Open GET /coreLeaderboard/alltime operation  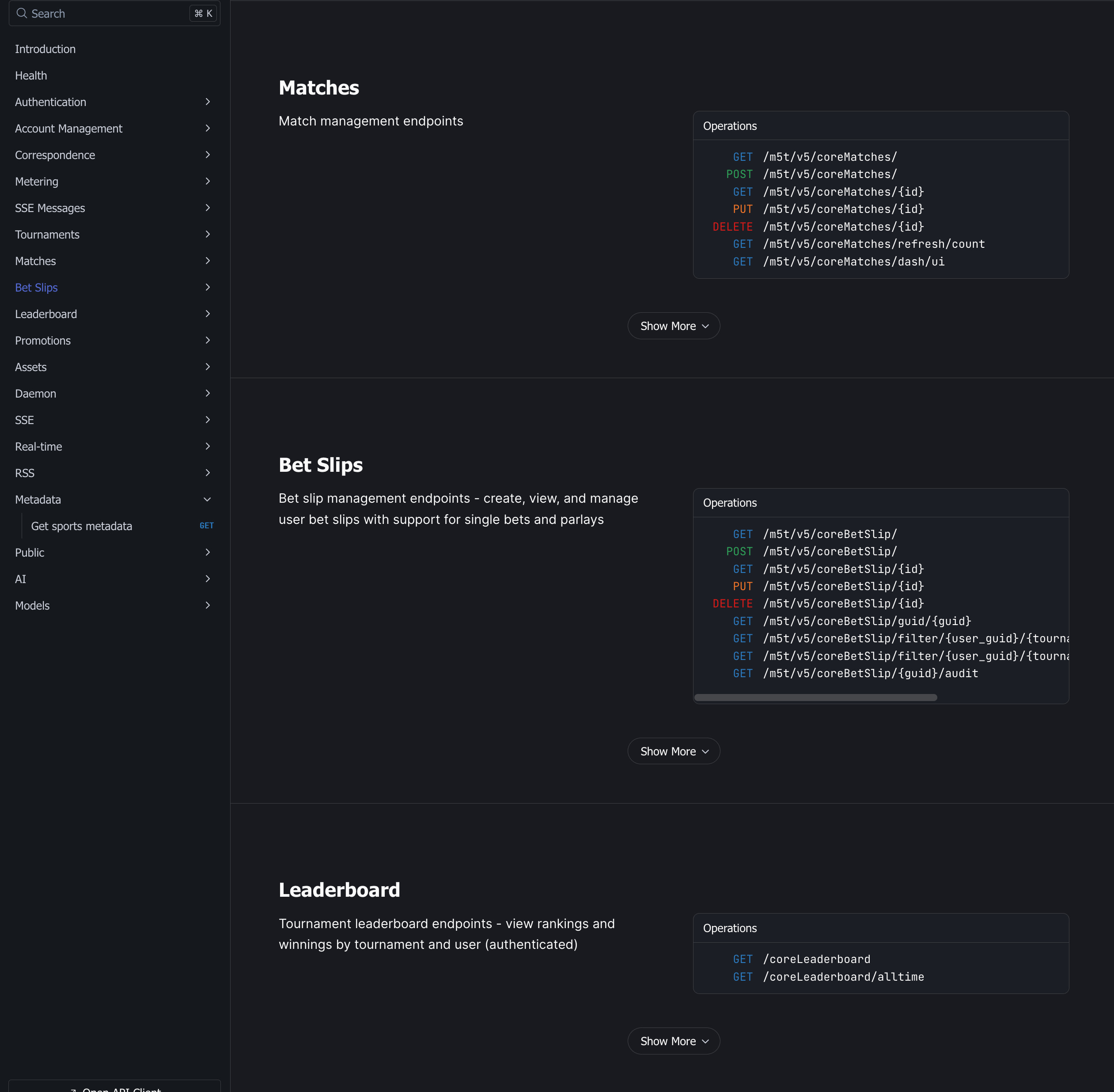tap(829, 977)
